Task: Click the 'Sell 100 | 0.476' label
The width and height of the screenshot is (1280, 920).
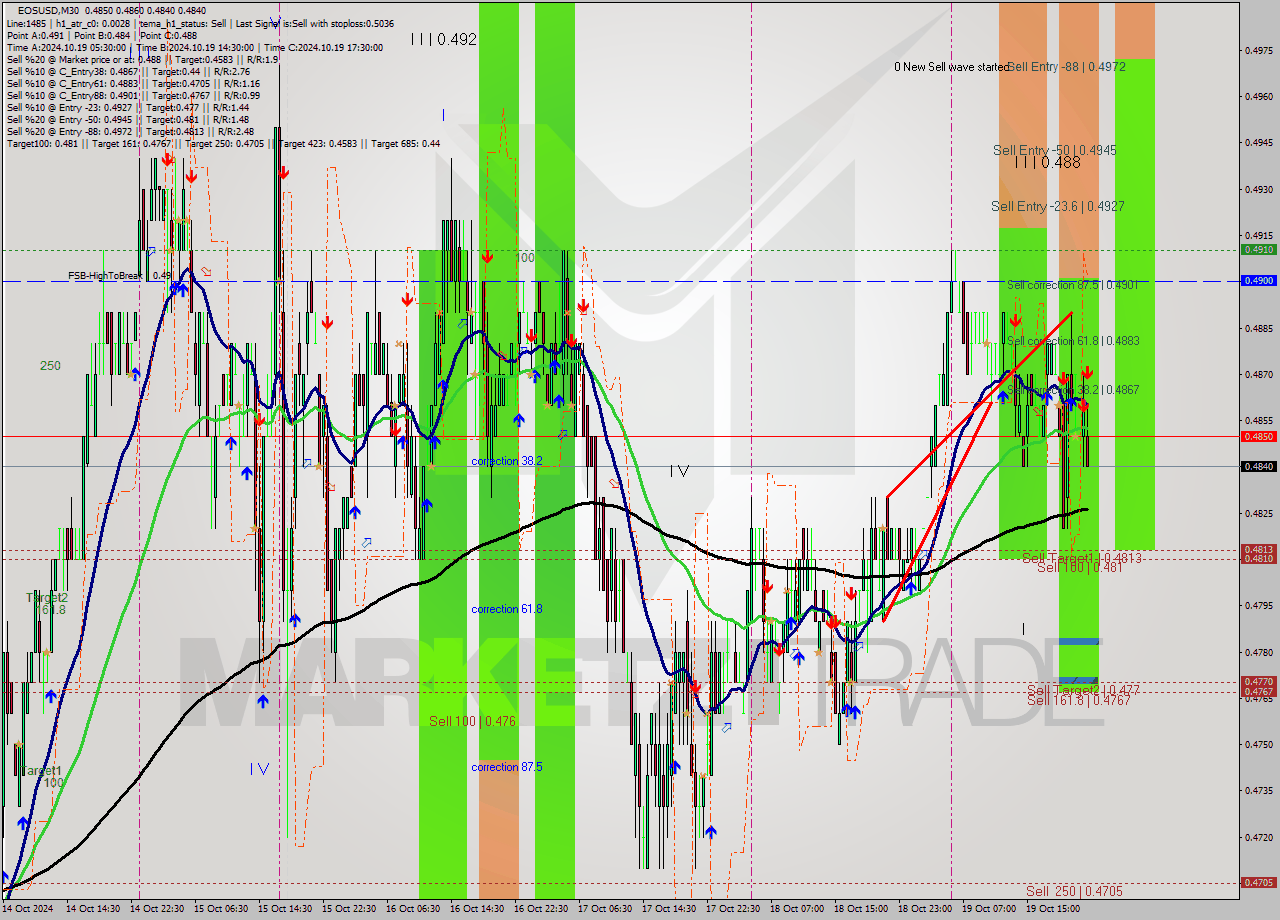Action: tap(472, 721)
